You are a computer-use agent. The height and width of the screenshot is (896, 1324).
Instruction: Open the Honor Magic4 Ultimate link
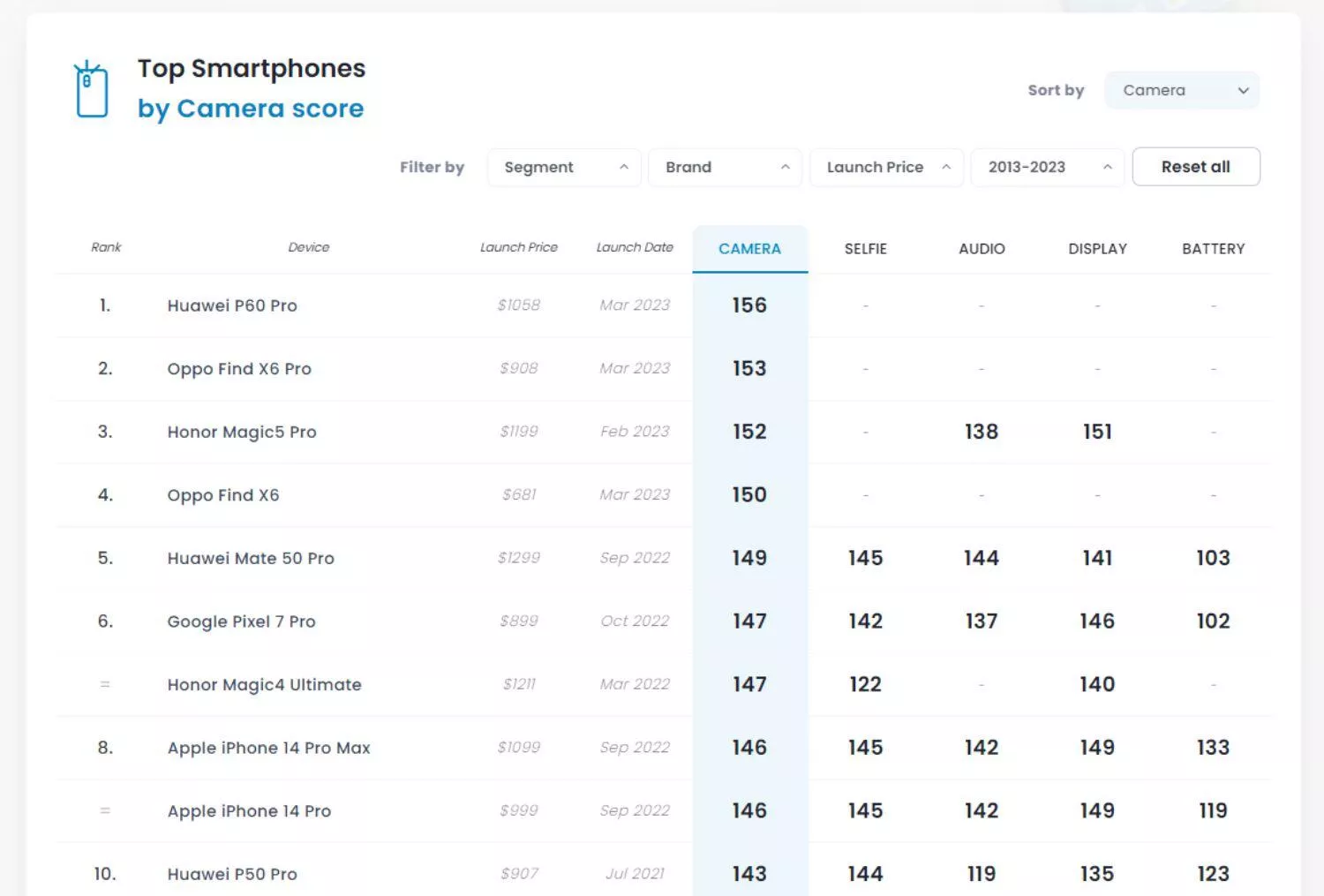(x=265, y=684)
